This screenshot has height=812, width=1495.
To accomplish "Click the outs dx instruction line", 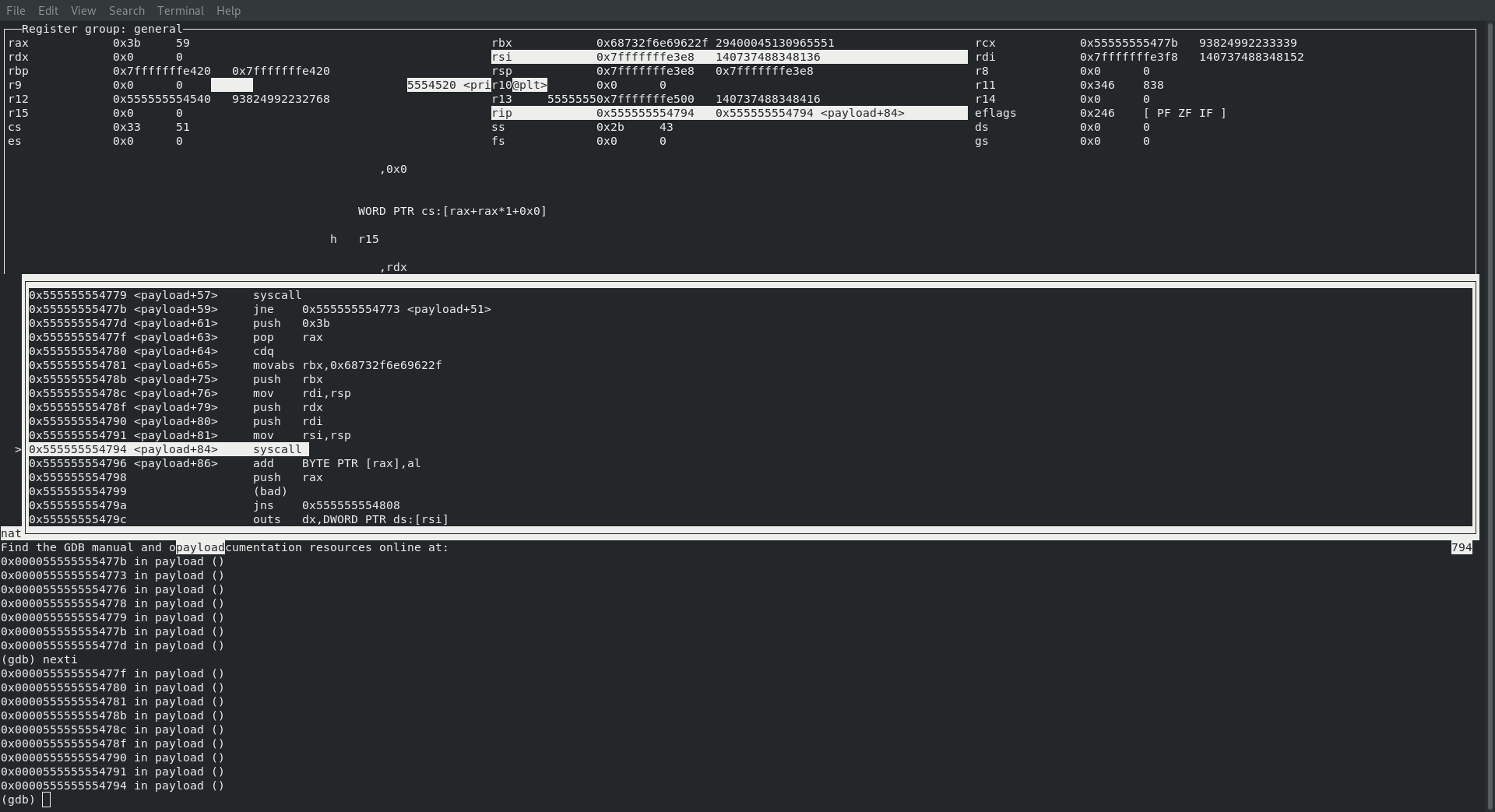I will (239, 519).
